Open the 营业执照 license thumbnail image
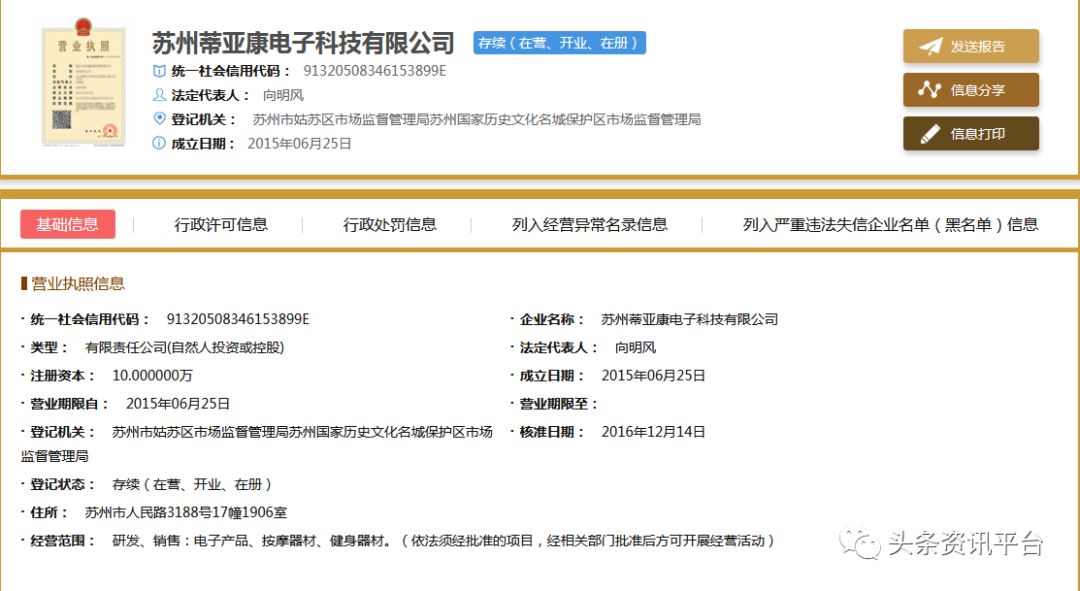This screenshot has width=1080, height=591. [x=83, y=86]
